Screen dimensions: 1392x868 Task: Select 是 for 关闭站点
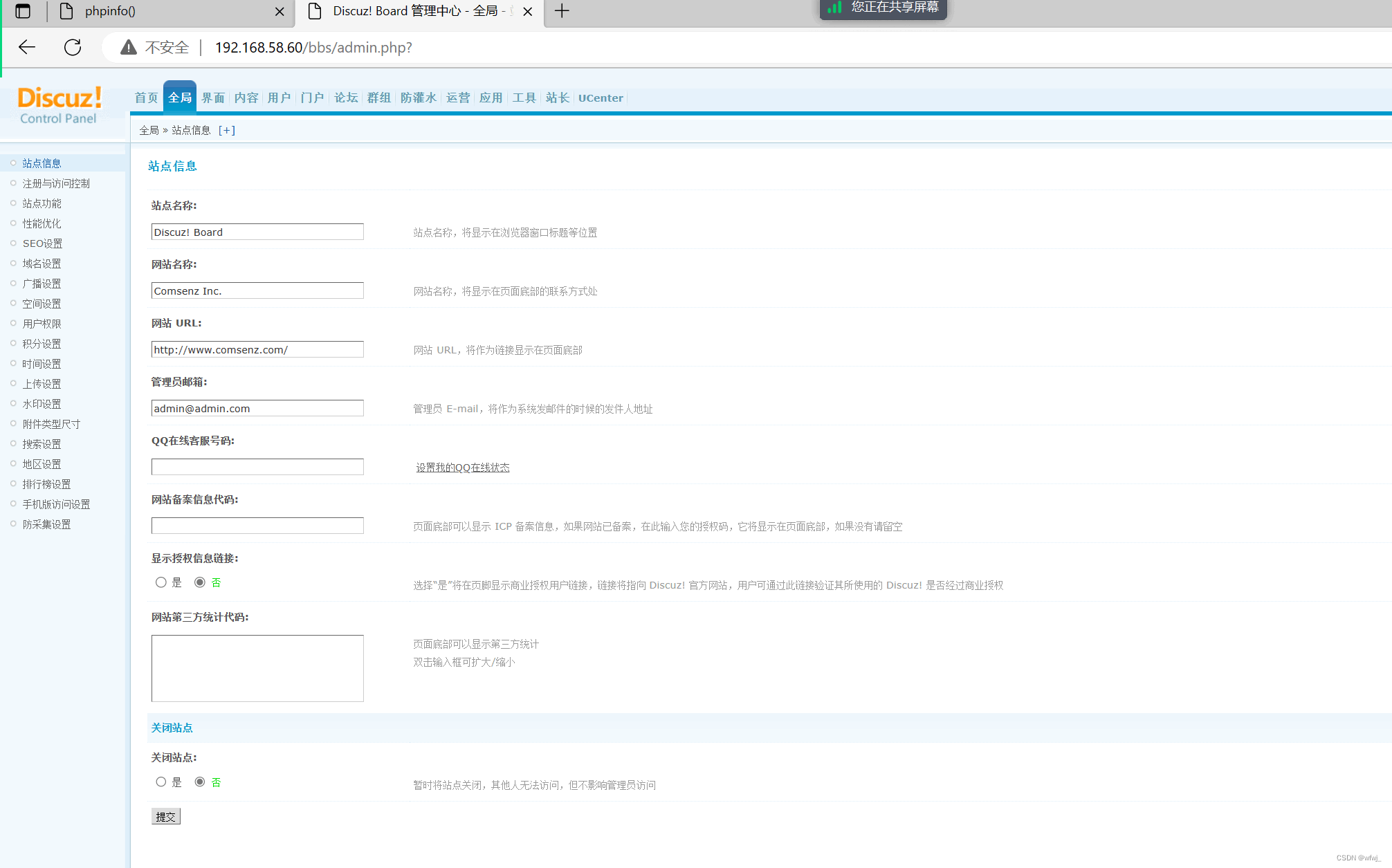pyautogui.click(x=161, y=782)
